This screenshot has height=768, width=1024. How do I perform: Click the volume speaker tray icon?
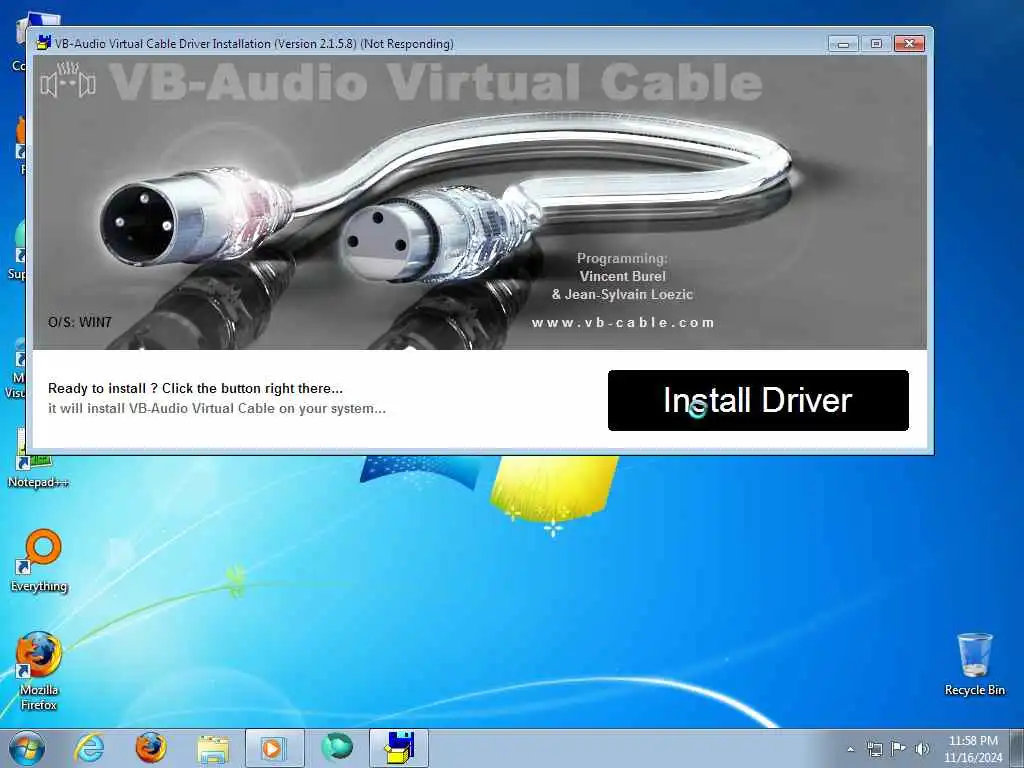point(922,749)
